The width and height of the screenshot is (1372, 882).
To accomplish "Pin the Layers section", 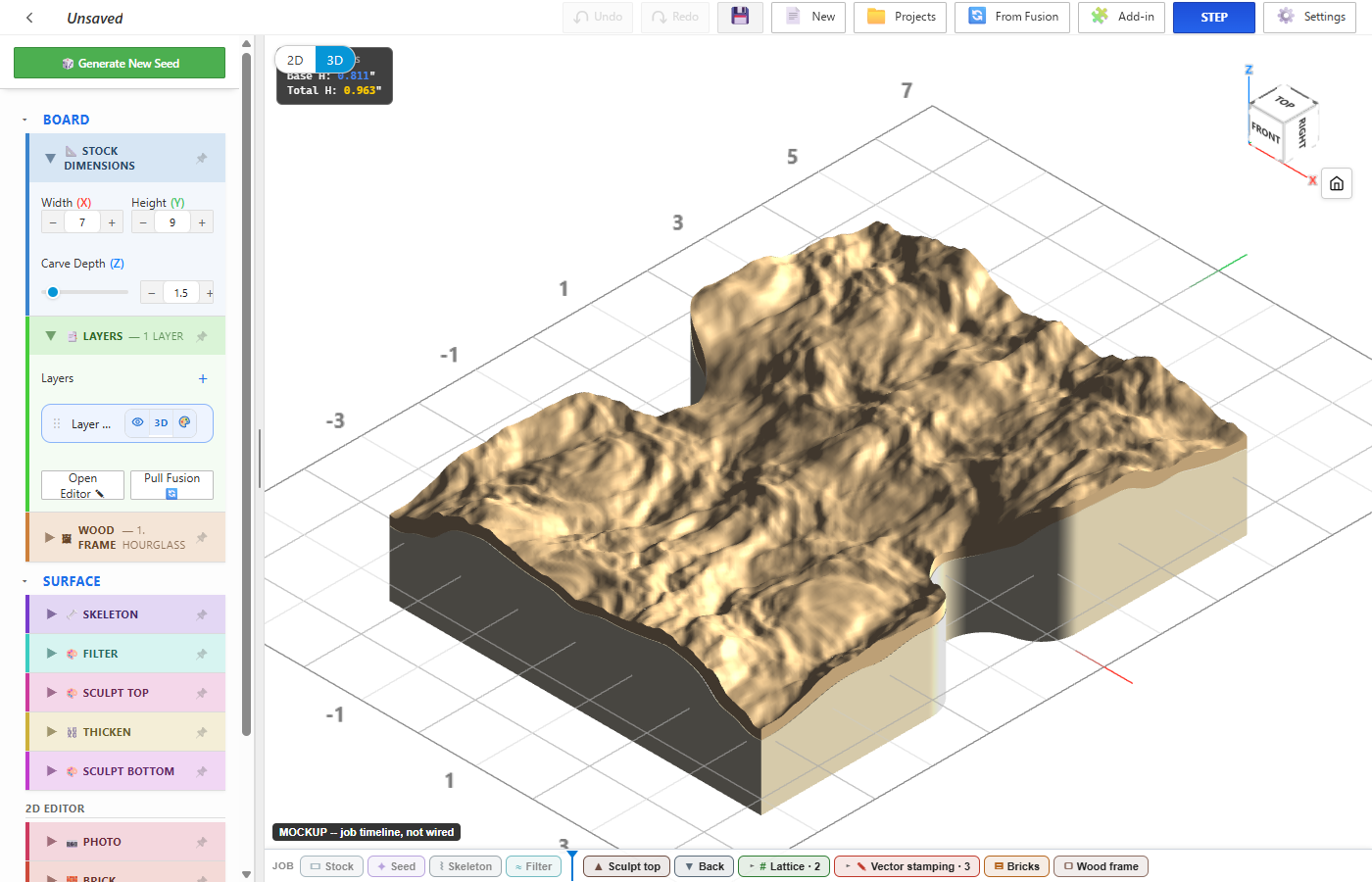I will pyautogui.click(x=202, y=336).
